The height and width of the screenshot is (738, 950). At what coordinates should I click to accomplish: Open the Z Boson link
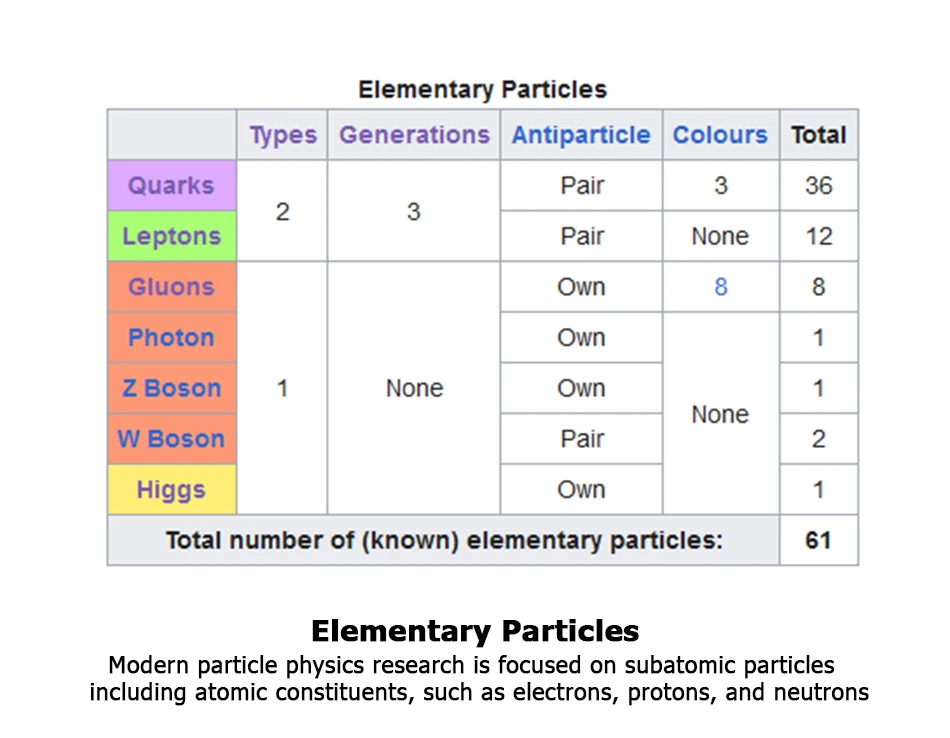(171, 388)
